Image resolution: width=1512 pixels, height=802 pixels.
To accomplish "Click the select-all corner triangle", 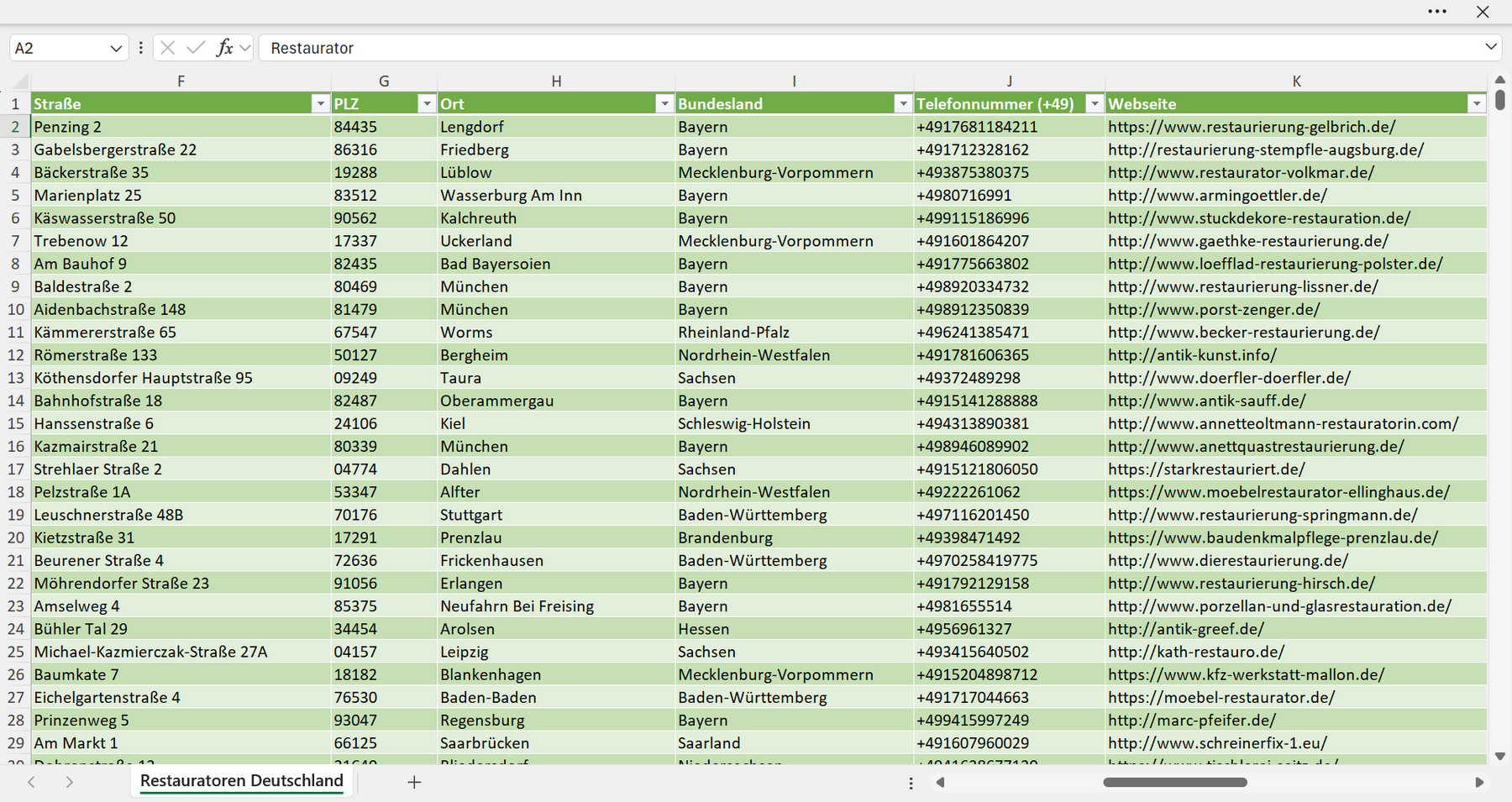I will click(x=21, y=81).
